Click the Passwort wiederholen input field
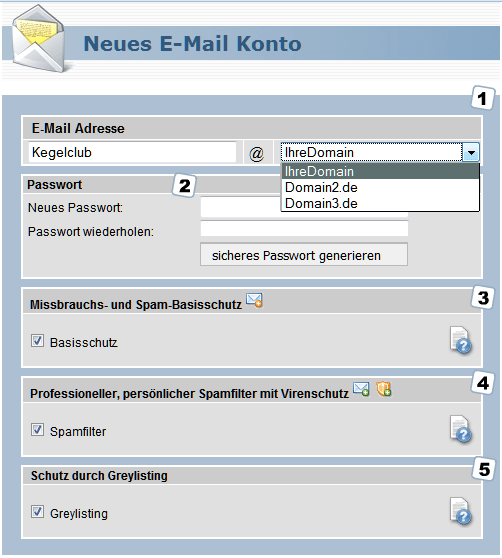 coord(304,228)
